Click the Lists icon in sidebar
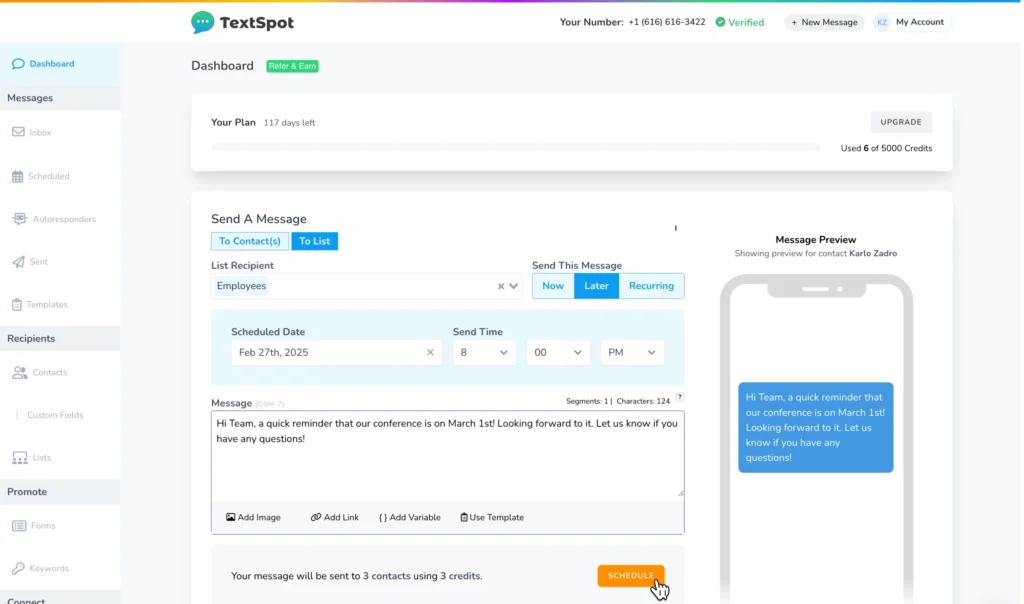 pos(20,458)
